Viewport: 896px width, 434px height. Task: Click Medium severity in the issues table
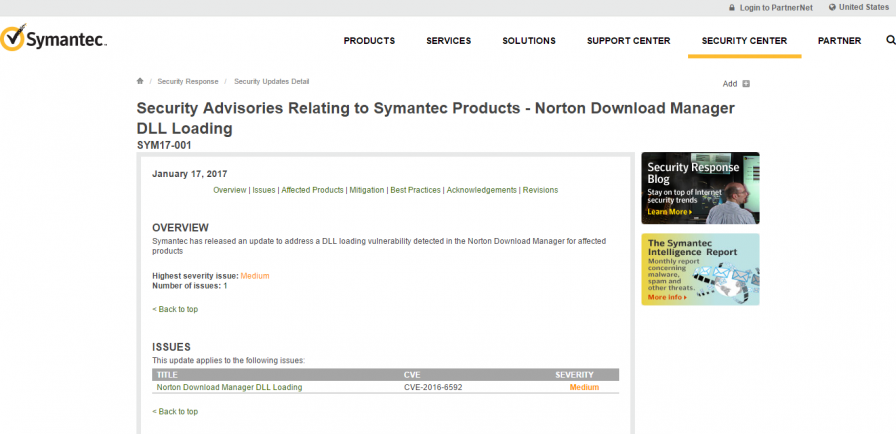584,387
